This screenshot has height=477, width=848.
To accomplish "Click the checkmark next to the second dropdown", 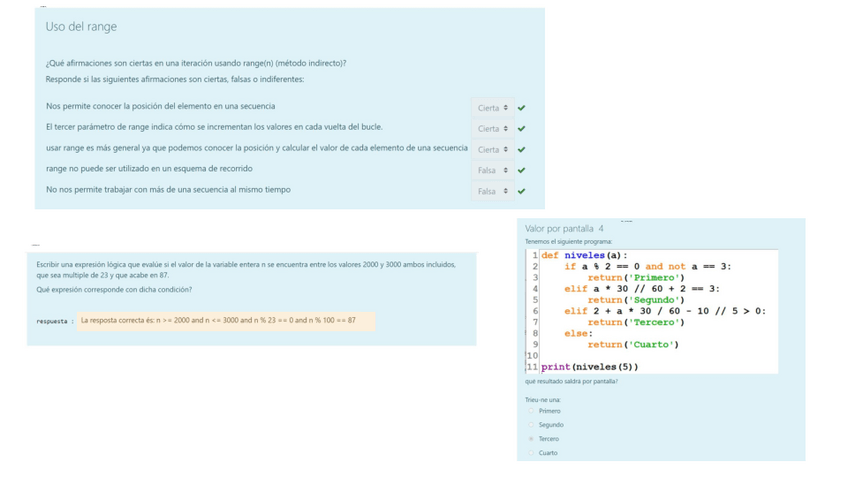I will 522,129.
